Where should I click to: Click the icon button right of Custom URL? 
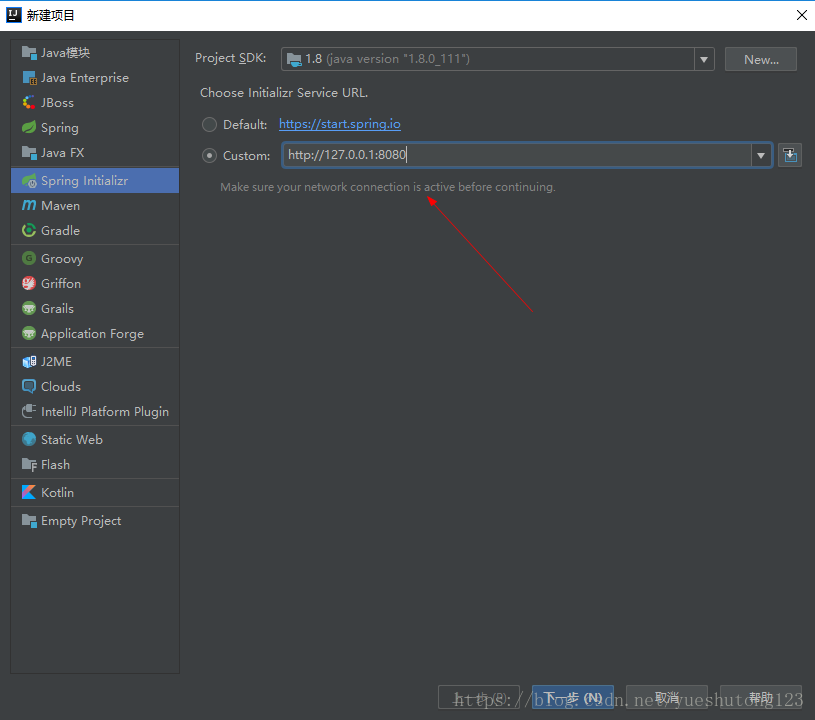[790, 155]
